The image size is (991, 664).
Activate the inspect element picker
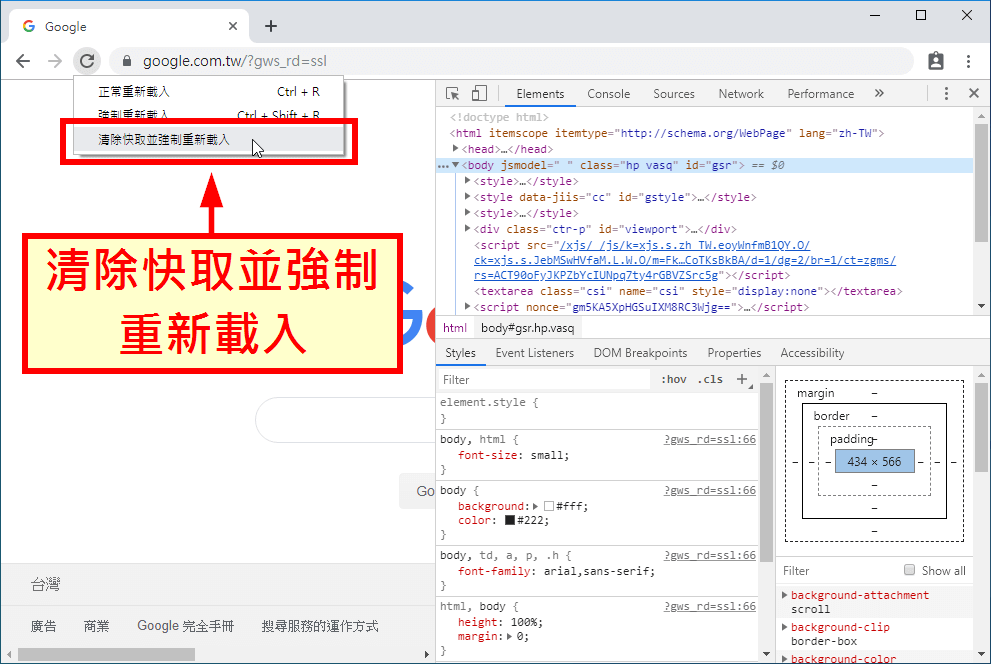coord(453,94)
